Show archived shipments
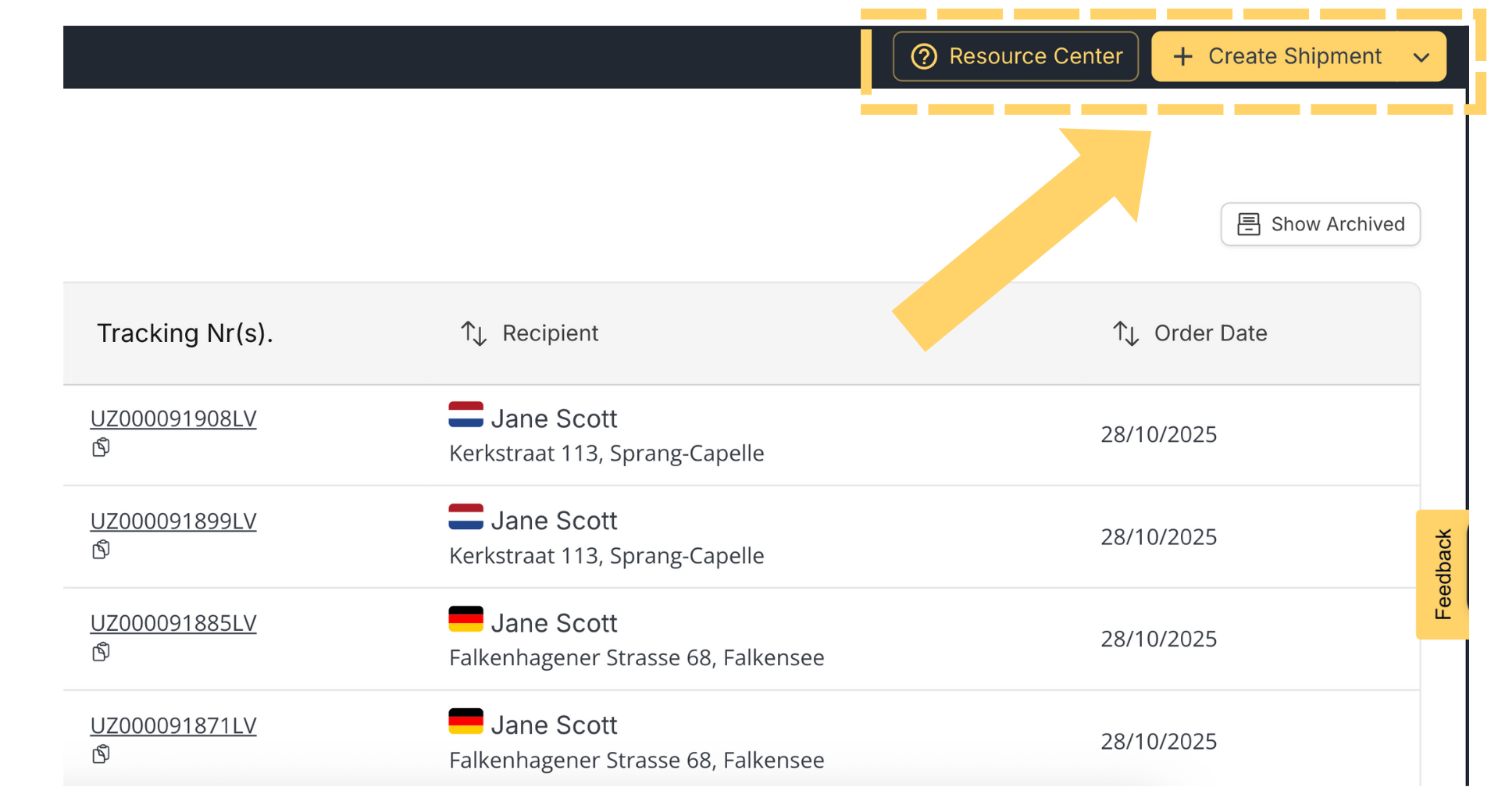The height and width of the screenshot is (812, 1498). point(1320,225)
